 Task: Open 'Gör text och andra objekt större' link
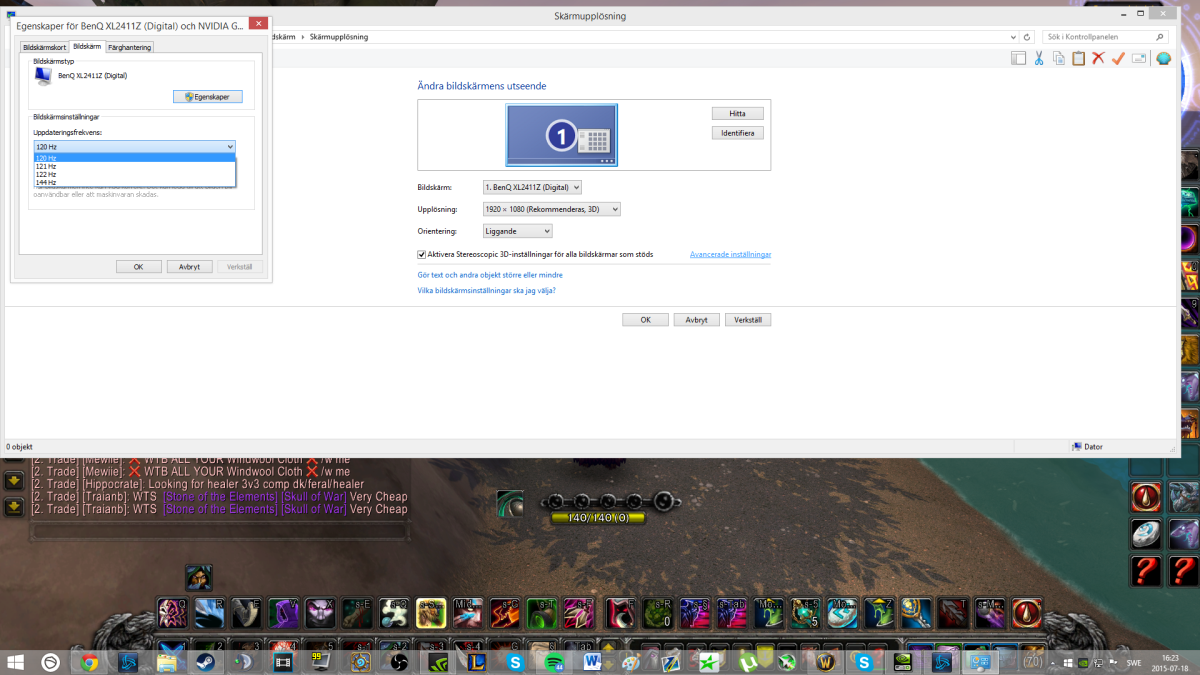click(490, 274)
